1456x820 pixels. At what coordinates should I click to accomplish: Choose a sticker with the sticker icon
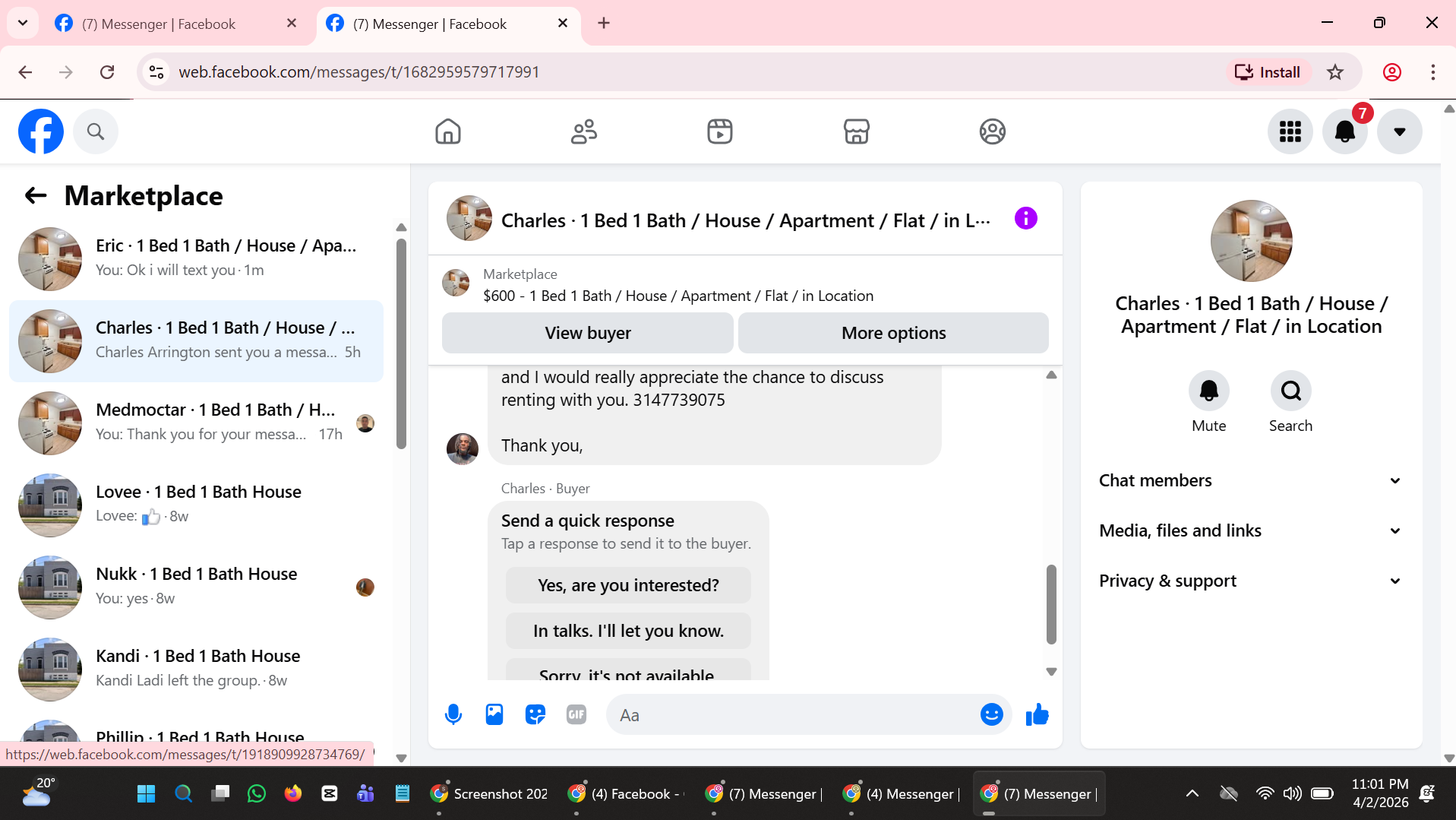tap(535, 715)
